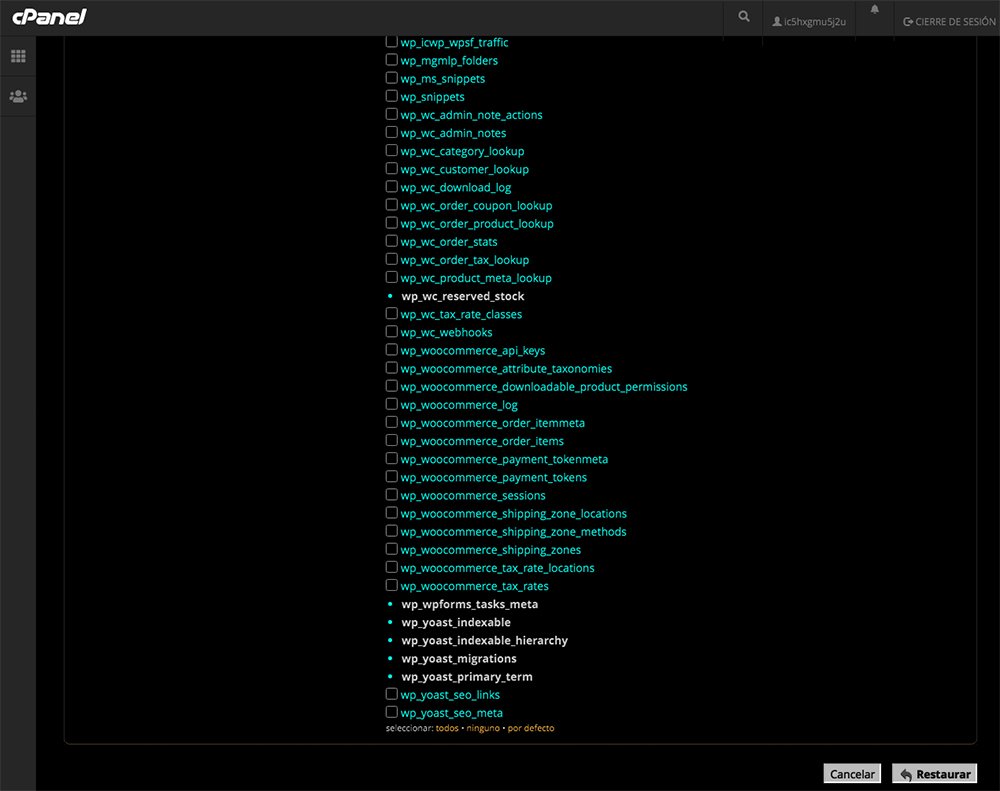Select the wp_woocommerce_api_keys checkbox

pyautogui.click(x=392, y=350)
